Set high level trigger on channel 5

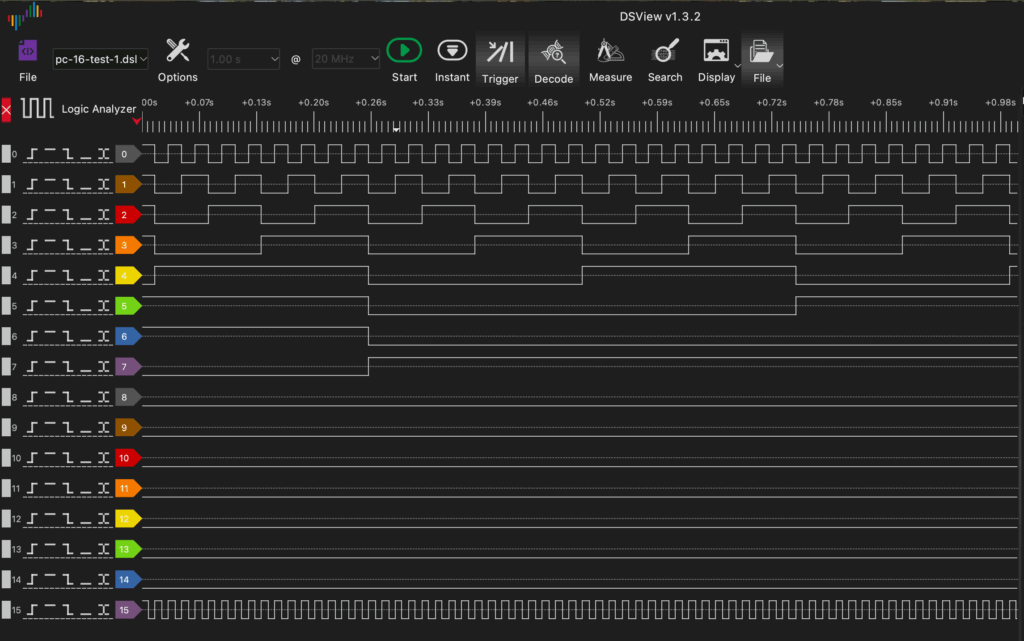(x=51, y=306)
